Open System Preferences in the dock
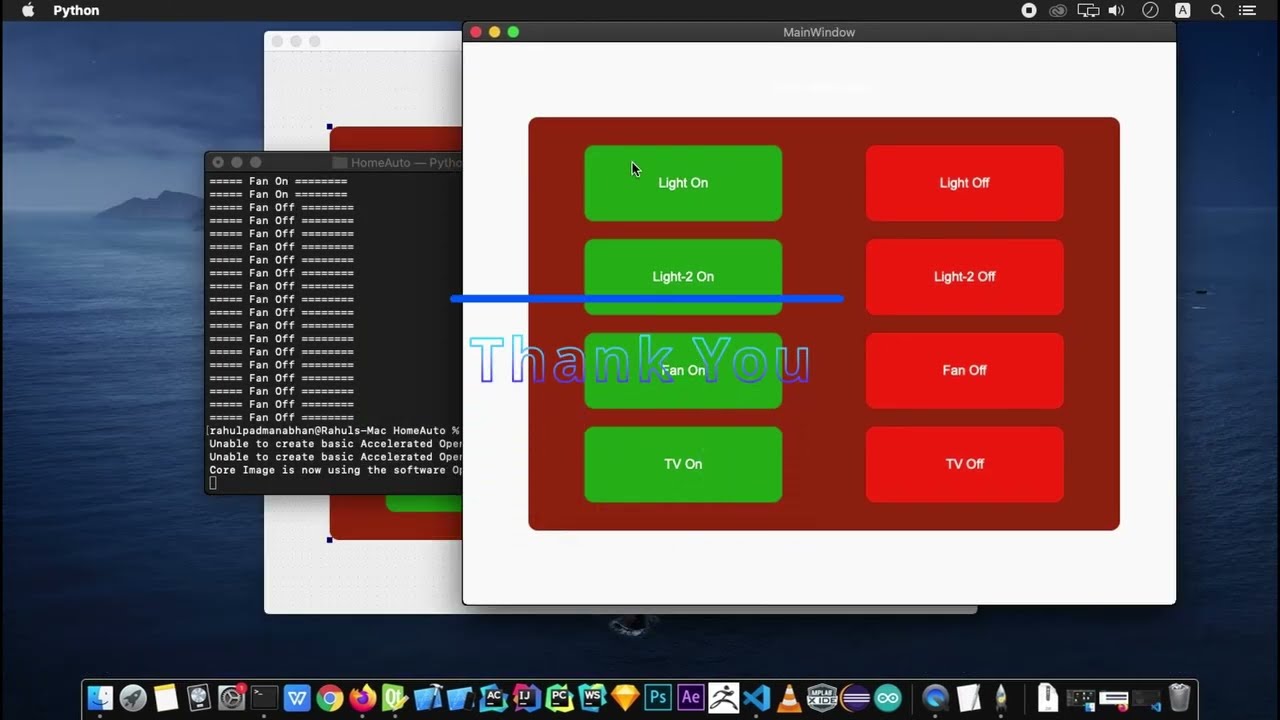The image size is (1280, 720). pyautogui.click(x=231, y=697)
